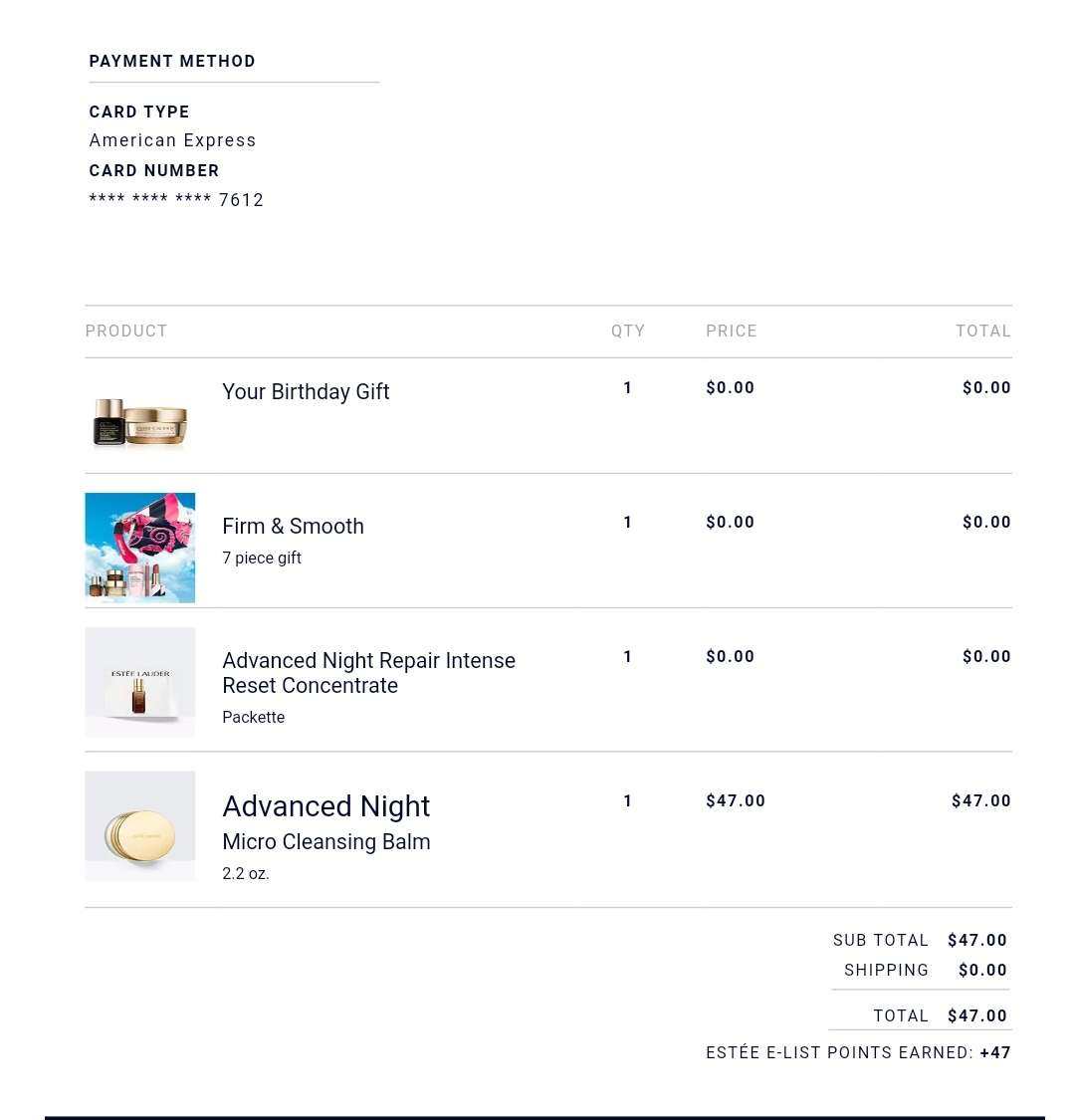Select the PRODUCT column header

126,331
